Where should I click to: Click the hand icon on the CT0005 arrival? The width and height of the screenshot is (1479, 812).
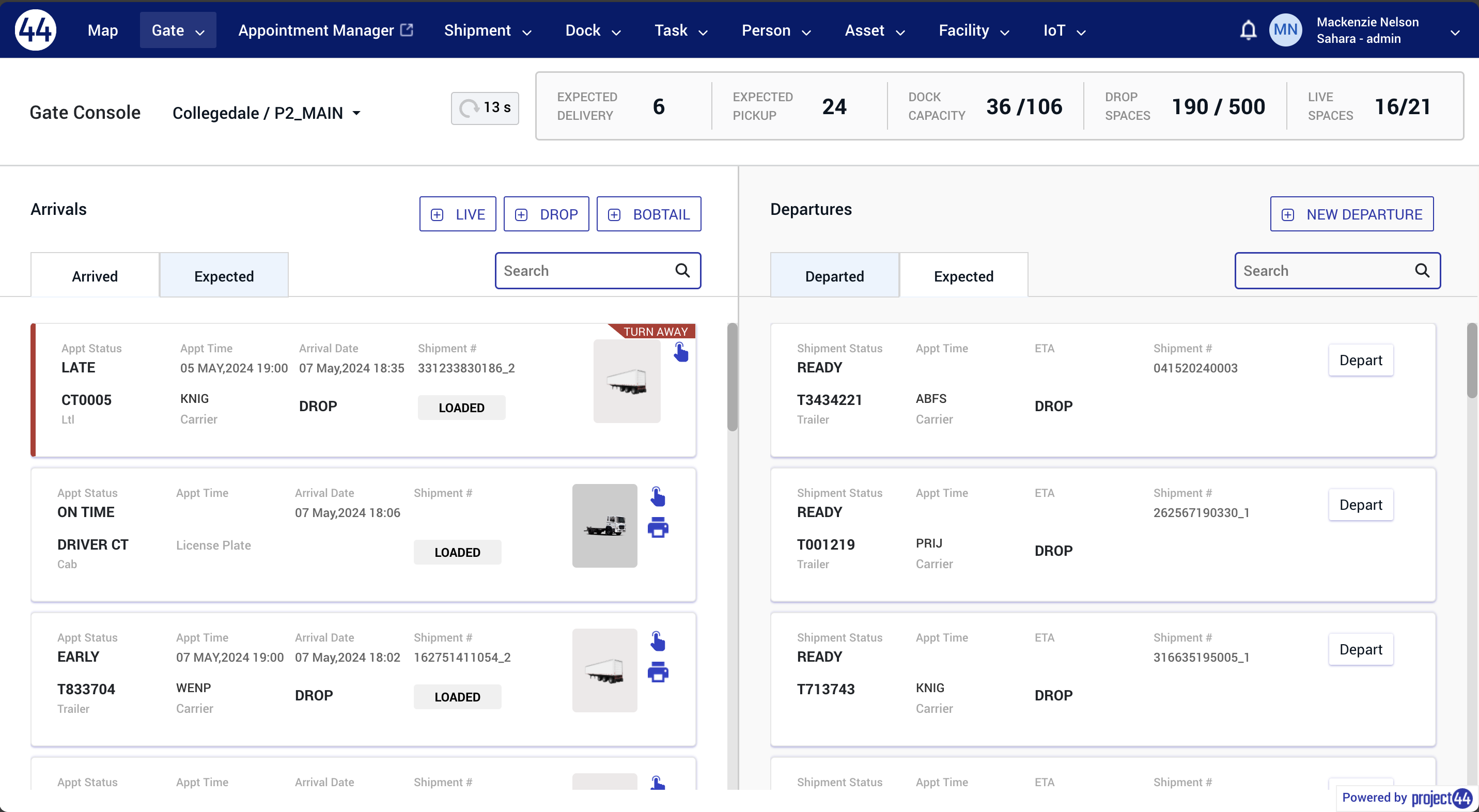coord(681,352)
